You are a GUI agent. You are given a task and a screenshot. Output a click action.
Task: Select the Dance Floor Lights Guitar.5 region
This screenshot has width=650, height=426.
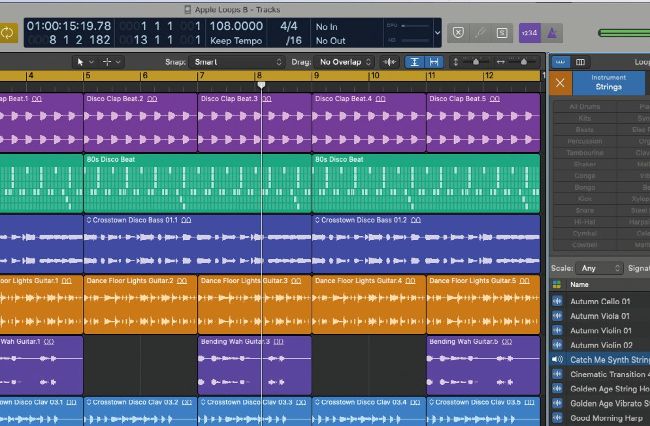point(483,305)
